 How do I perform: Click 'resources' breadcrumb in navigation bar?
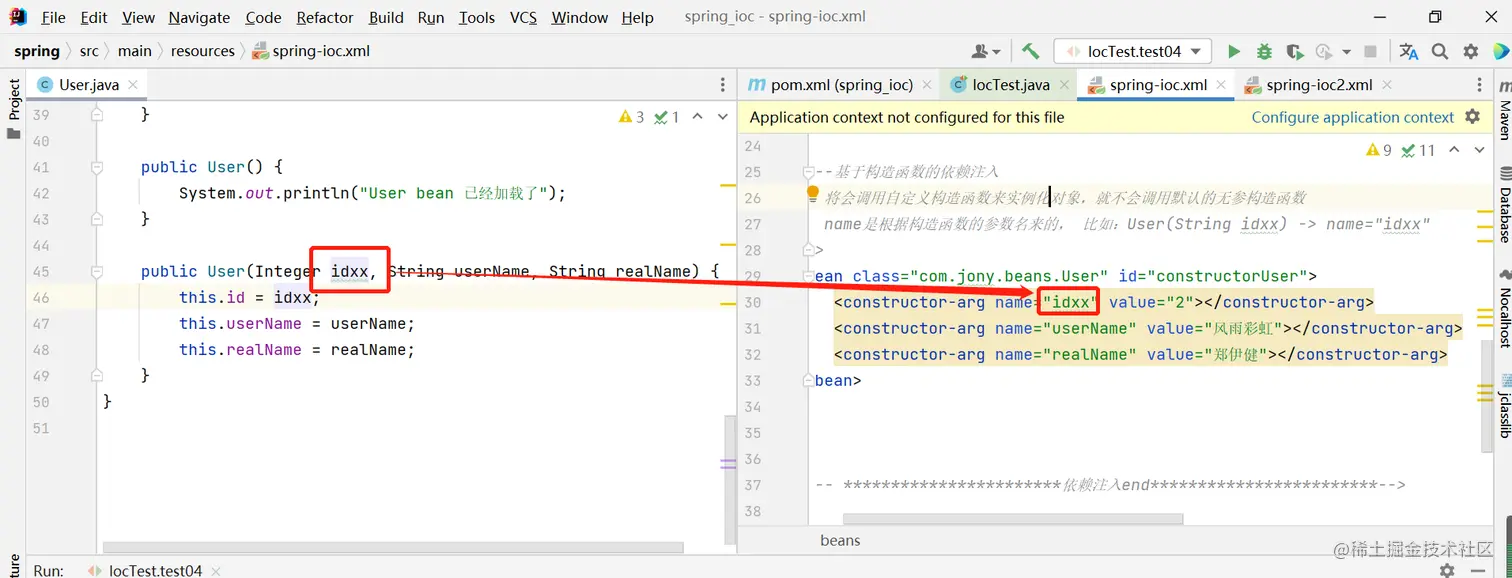(x=202, y=51)
